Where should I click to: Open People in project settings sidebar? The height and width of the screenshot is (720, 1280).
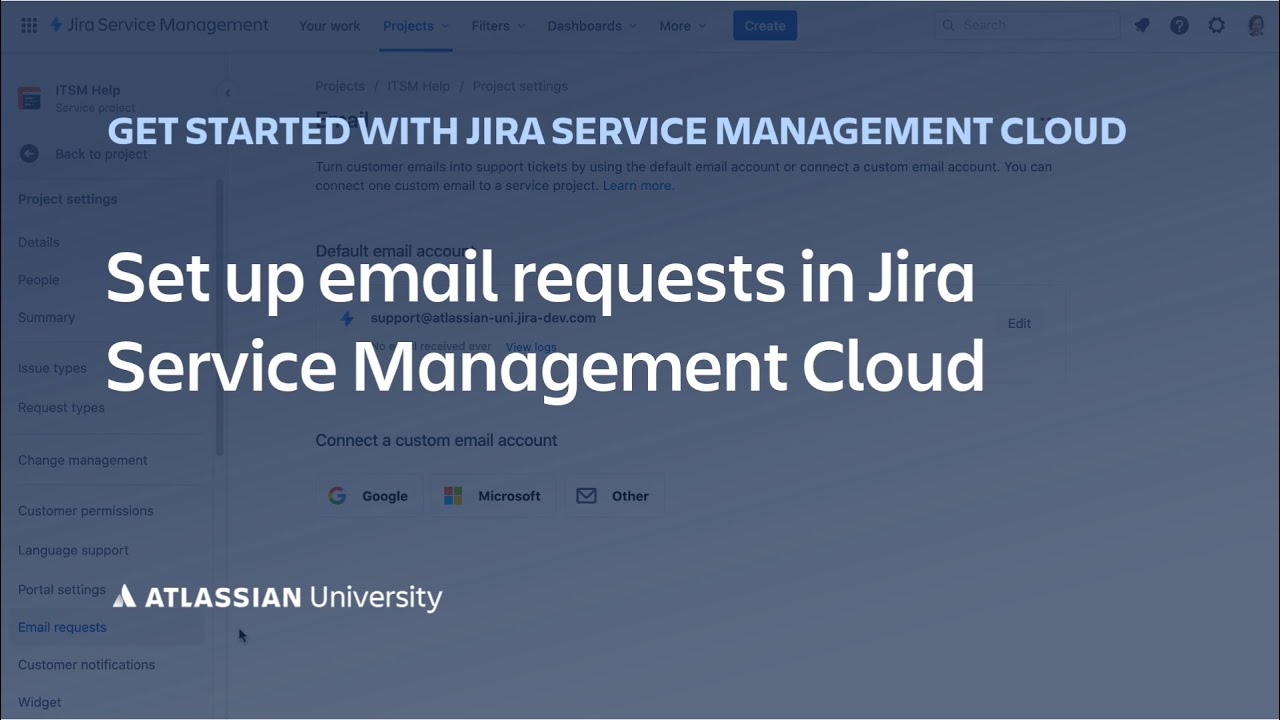pyautogui.click(x=39, y=280)
